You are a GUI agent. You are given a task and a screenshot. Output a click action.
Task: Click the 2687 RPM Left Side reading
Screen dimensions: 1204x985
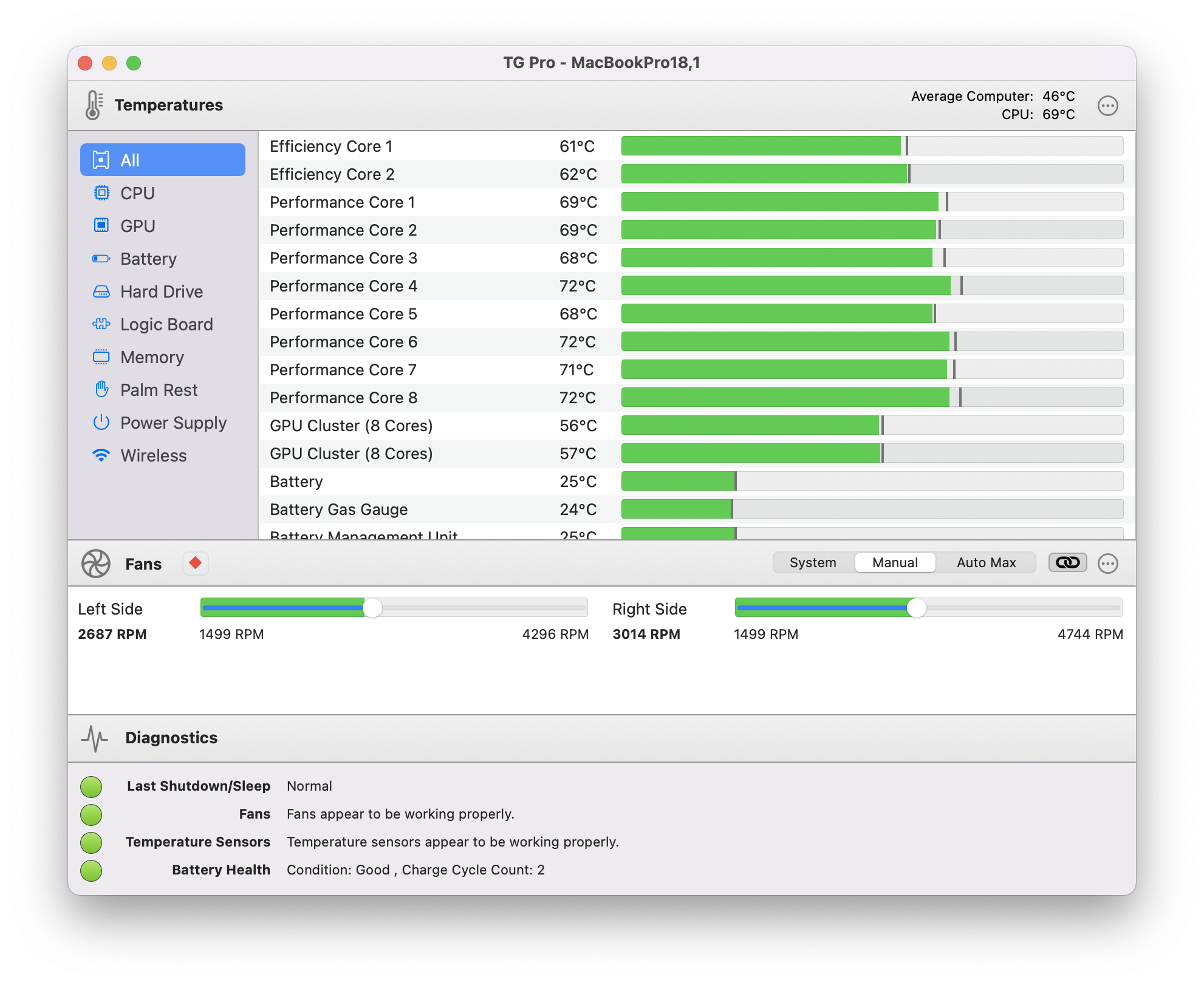click(112, 634)
